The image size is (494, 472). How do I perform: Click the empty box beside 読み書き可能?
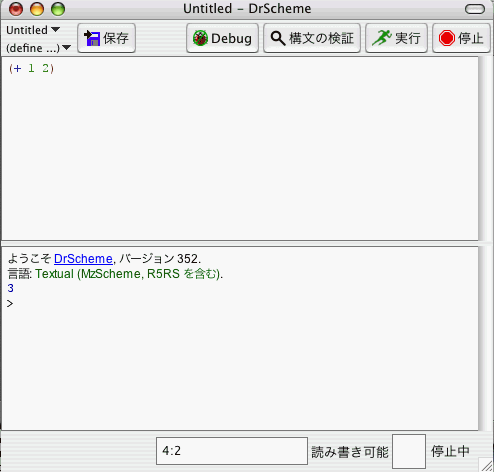click(x=409, y=451)
